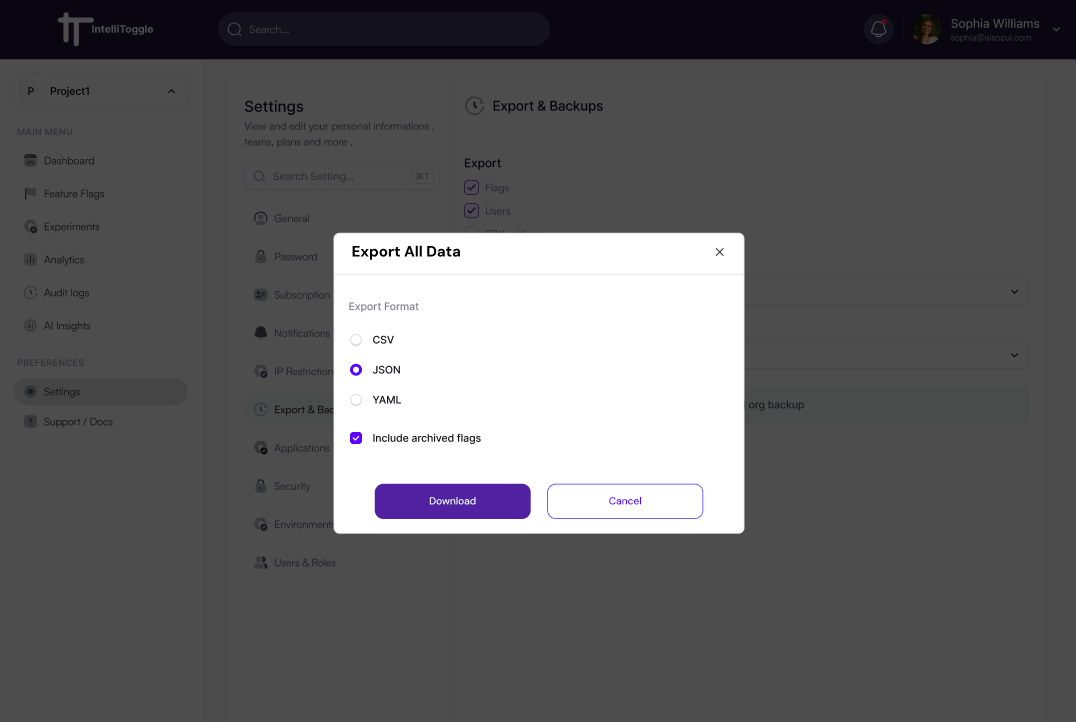Open Dashboard from the sidebar
1076x722 pixels.
coord(69,161)
